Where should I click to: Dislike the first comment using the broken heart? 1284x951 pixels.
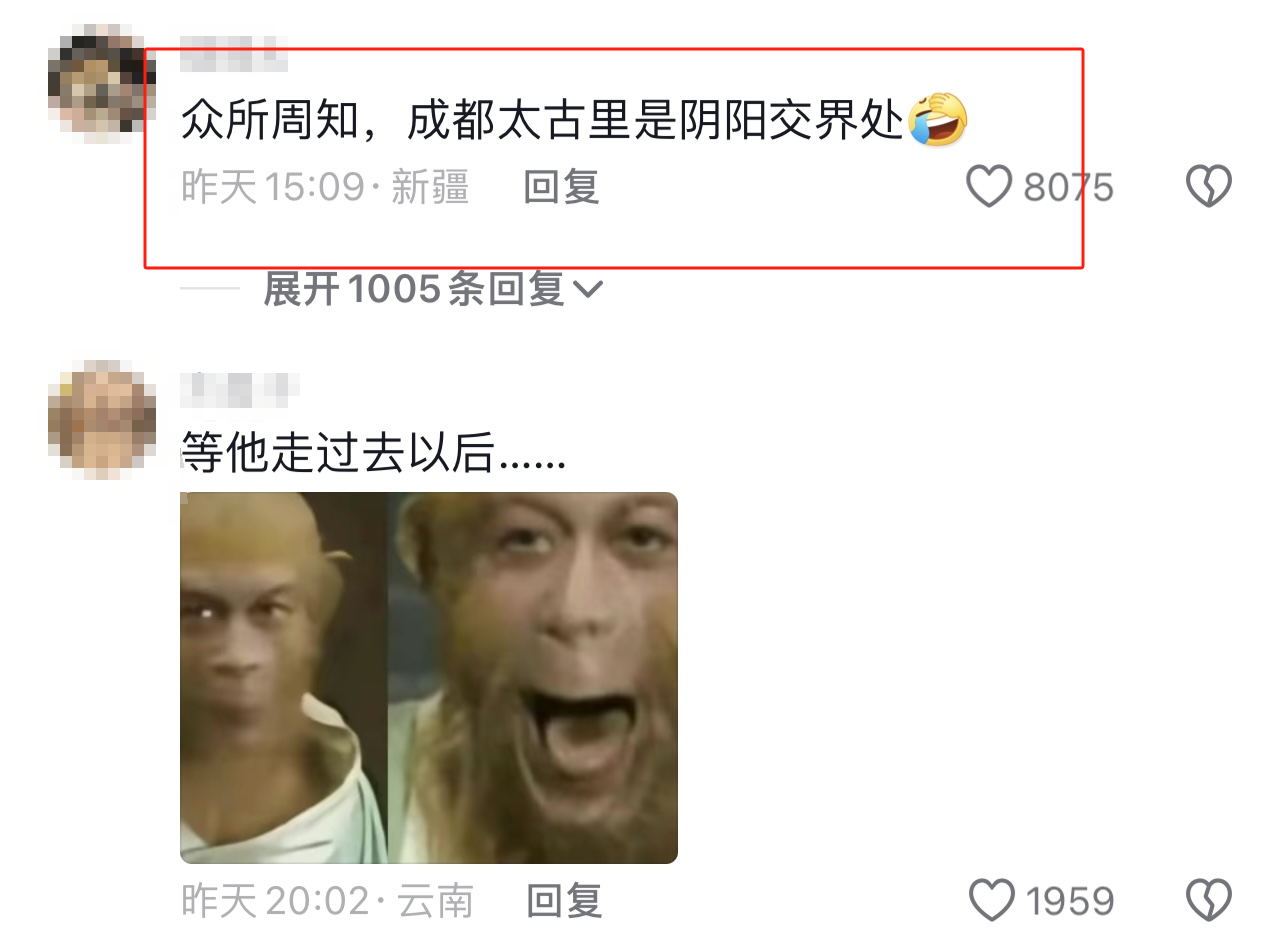(x=1208, y=187)
